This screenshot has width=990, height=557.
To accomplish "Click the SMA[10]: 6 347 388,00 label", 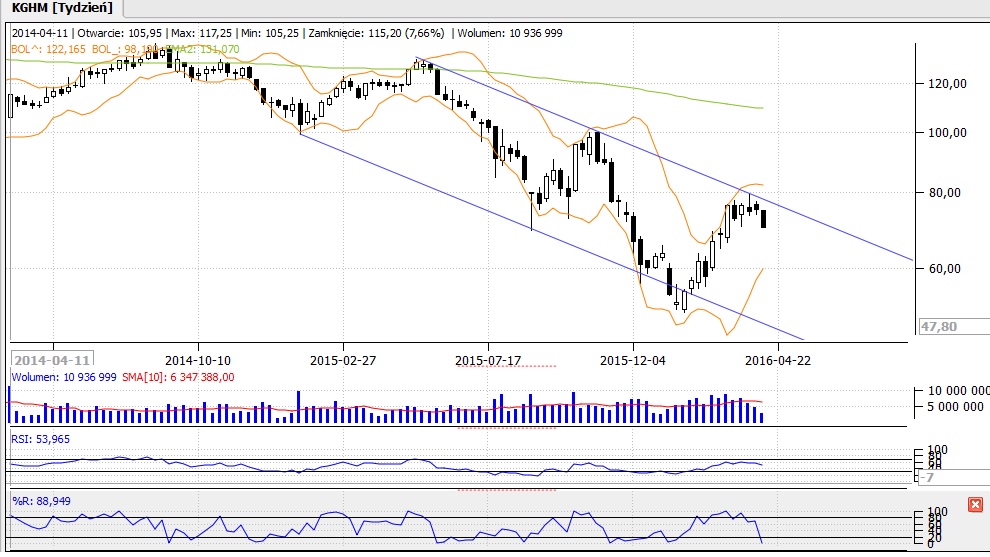I will tap(178, 377).
